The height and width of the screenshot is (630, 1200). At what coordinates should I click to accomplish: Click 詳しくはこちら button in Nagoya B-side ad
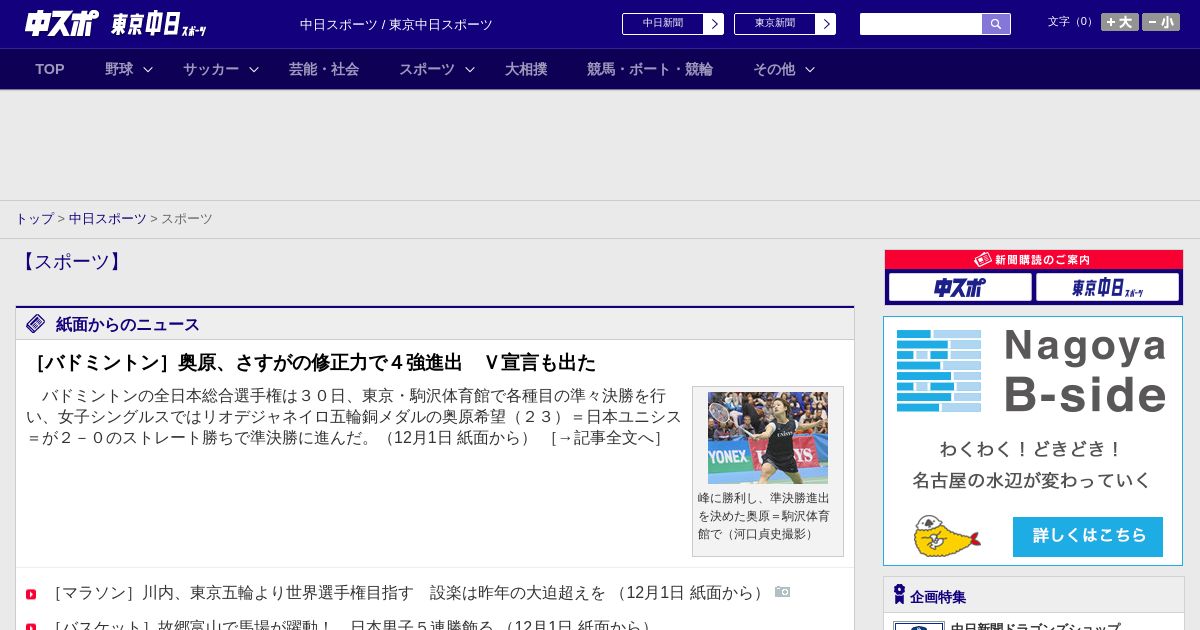[x=1088, y=536]
